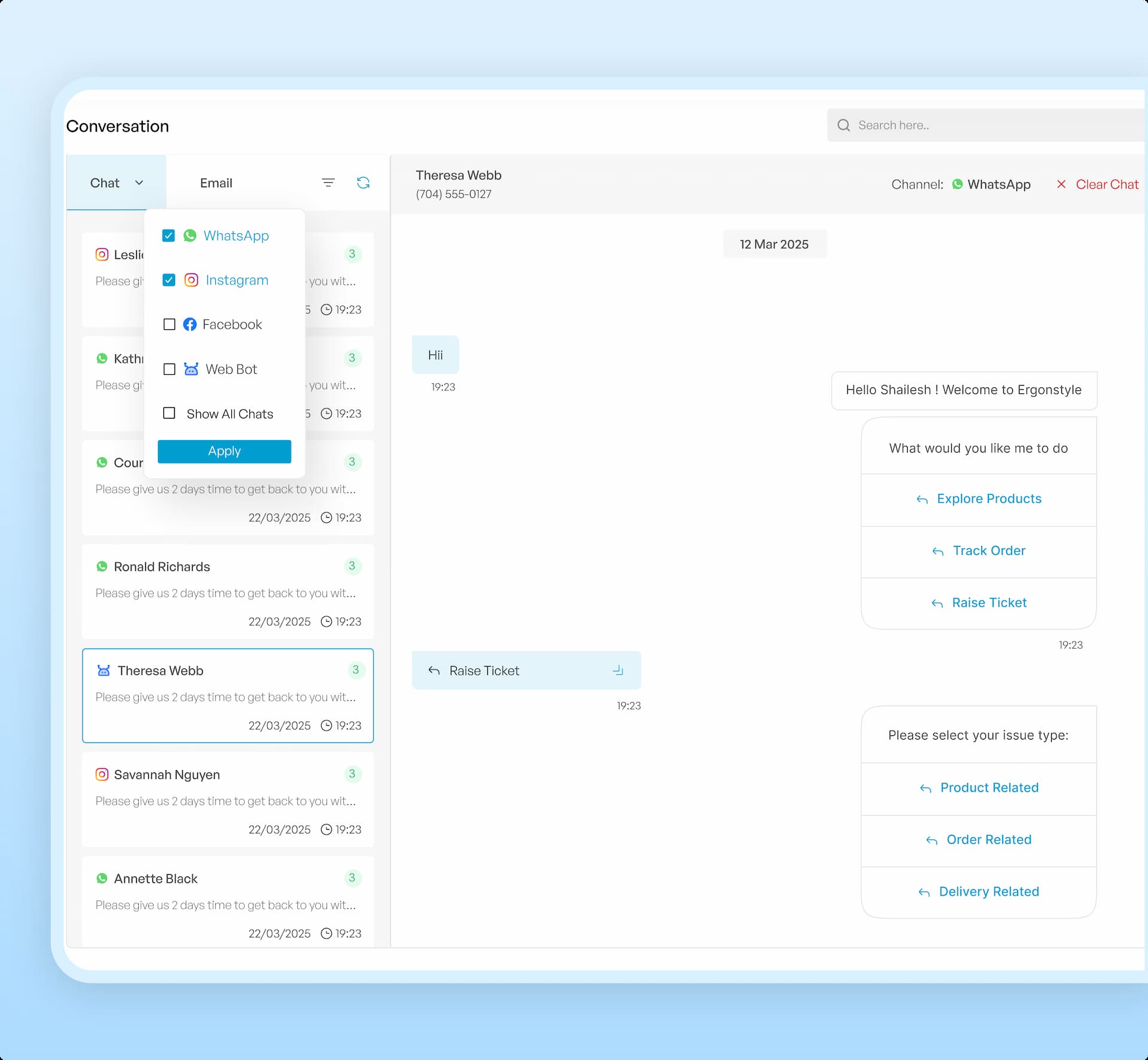
Task: Select the Order Related issue type
Action: [988, 839]
